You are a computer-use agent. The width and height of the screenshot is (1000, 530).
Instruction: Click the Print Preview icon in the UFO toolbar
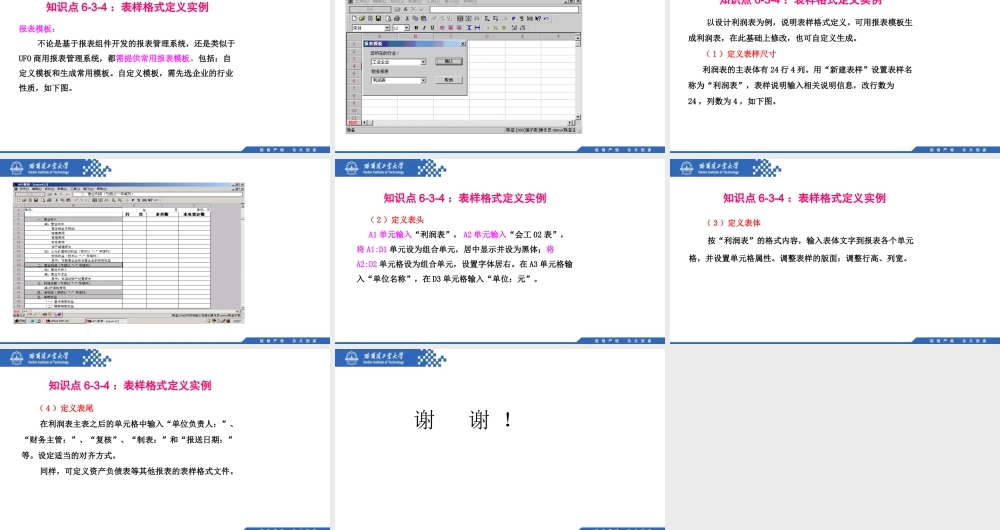point(388,18)
